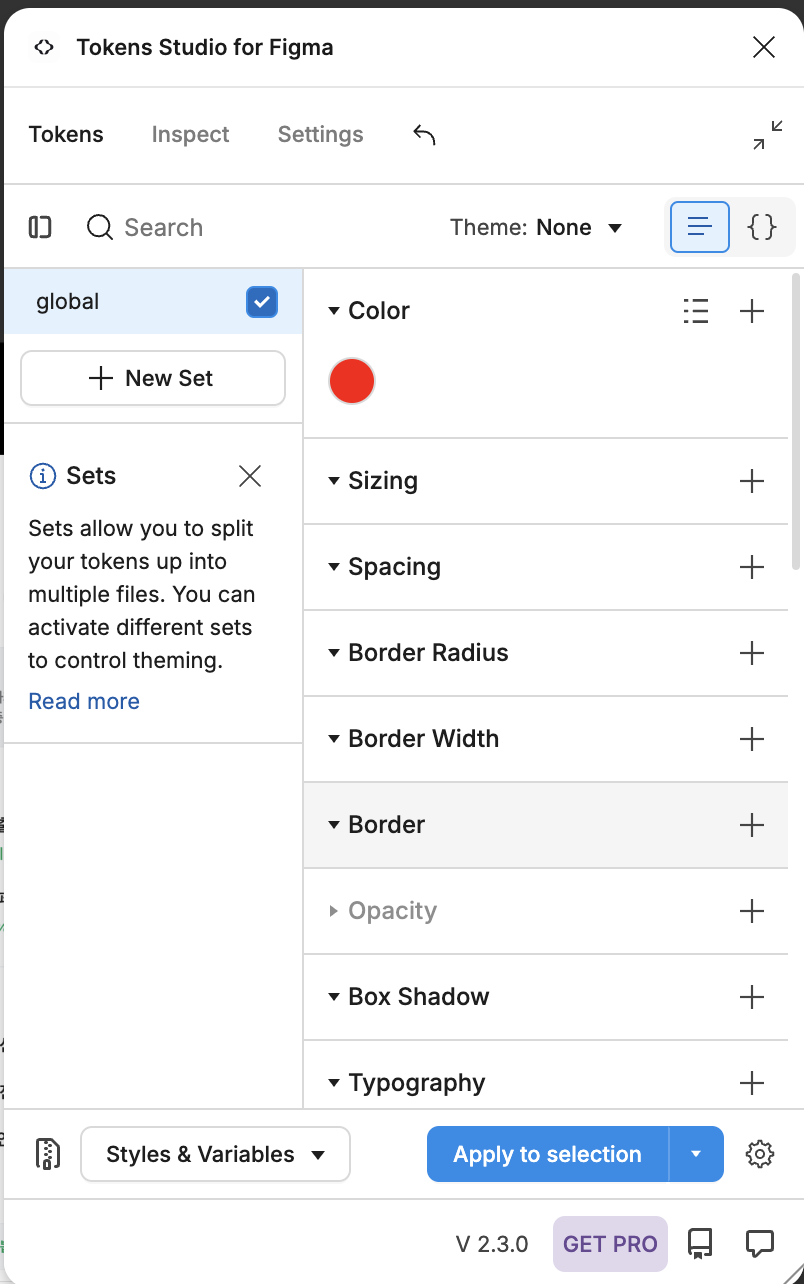
Task: Open the load tokens file icon at bottom left
Action: click(47, 1154)
